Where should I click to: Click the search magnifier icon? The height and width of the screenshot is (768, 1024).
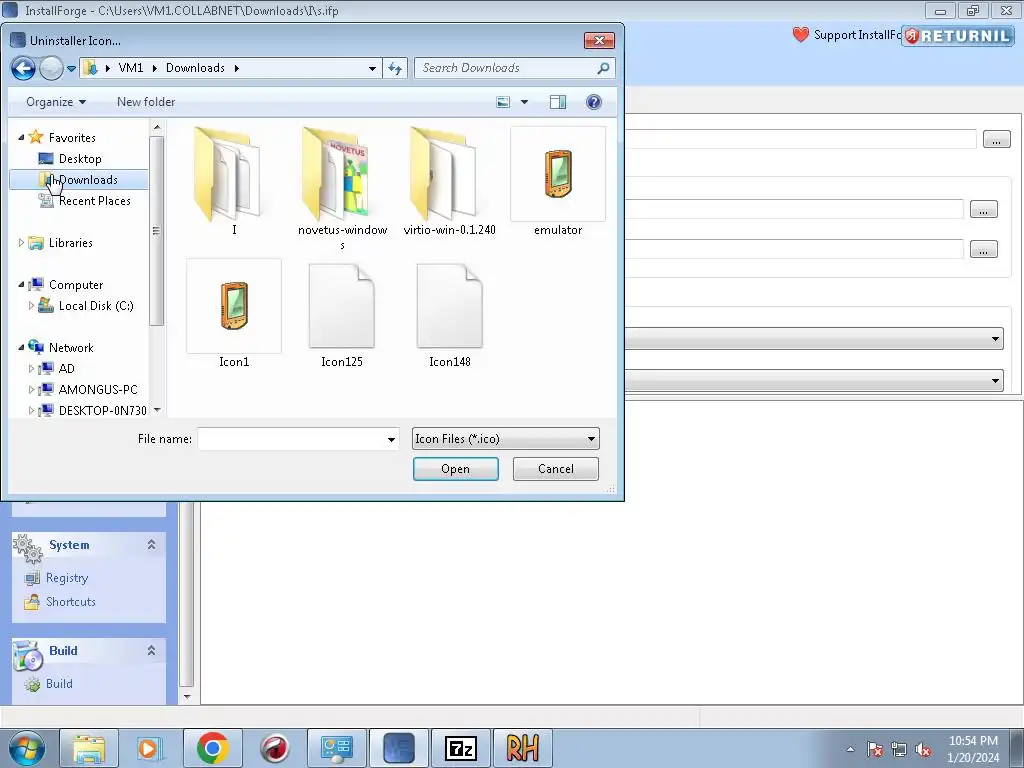603,68
